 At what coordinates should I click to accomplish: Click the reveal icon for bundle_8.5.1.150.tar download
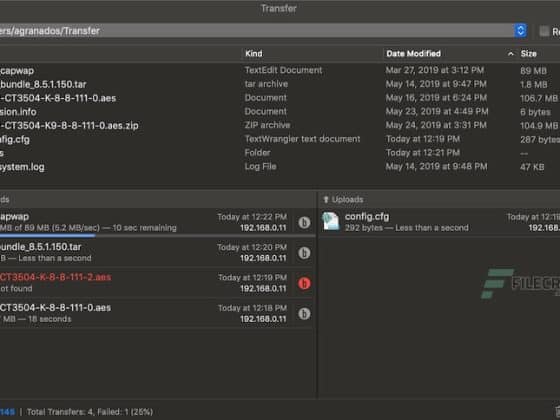(304, 253)
